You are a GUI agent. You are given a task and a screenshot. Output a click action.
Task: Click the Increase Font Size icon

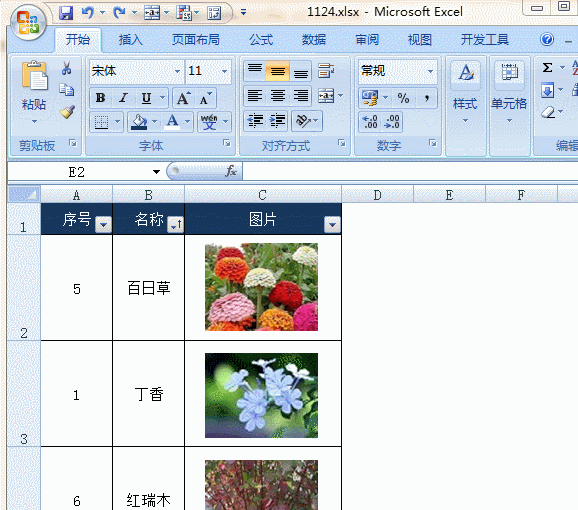tap(183, 98)
